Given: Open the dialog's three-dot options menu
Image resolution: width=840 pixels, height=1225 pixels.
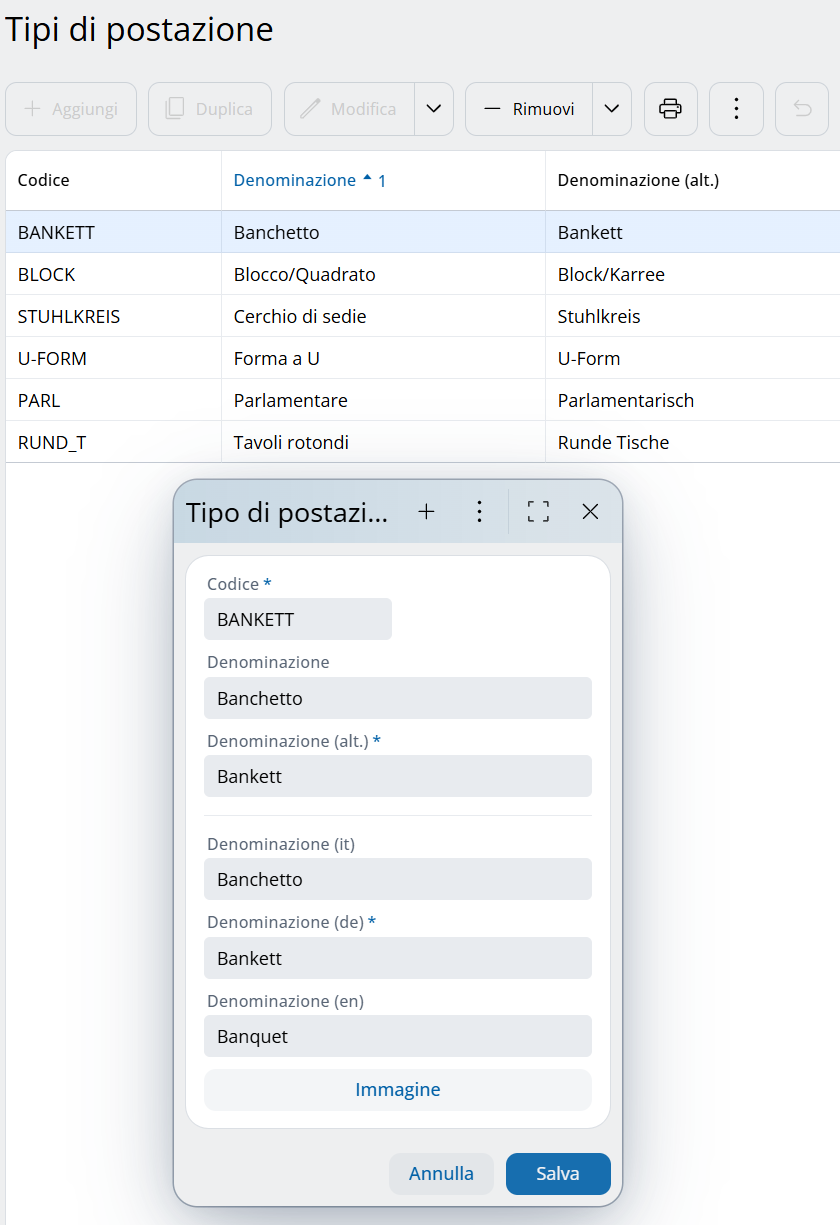Looking at the screenshot, I should point(479,512).
